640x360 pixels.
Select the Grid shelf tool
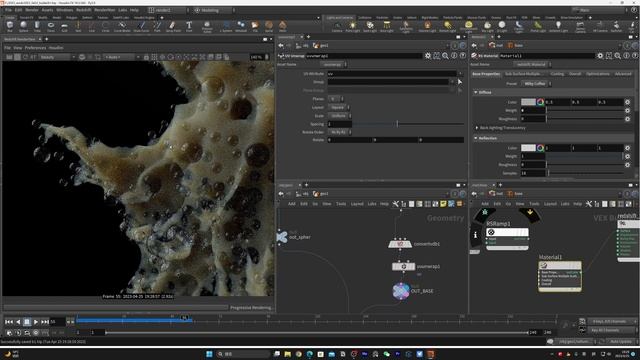64,27
